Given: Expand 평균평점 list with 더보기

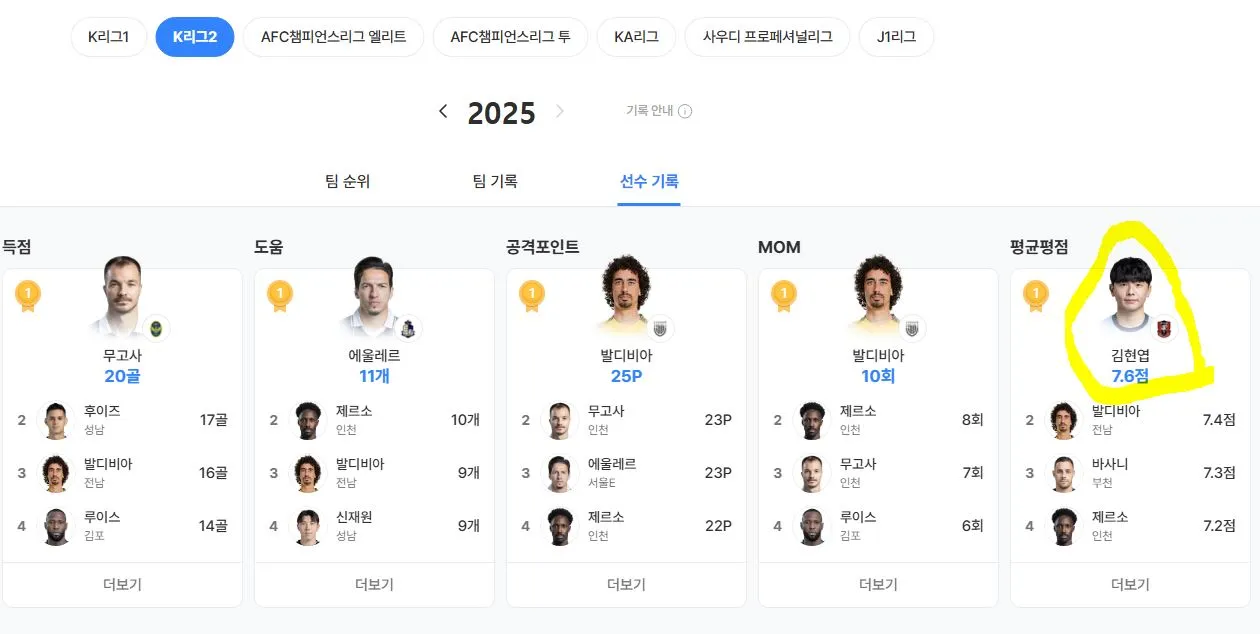Looking at the screenshot, I should click(x=1130, y=585).
